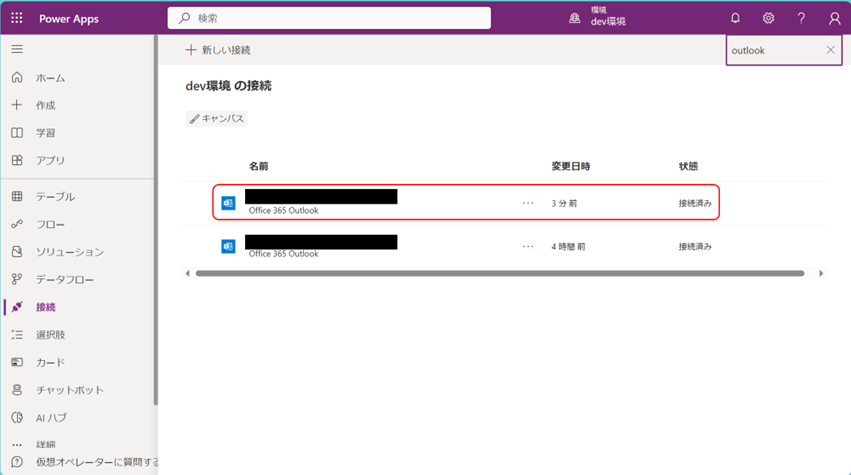Select the 4 時間 前 timestamp cell
The image size is (851, 475).
pyautogui.click(x=568, y=246)
